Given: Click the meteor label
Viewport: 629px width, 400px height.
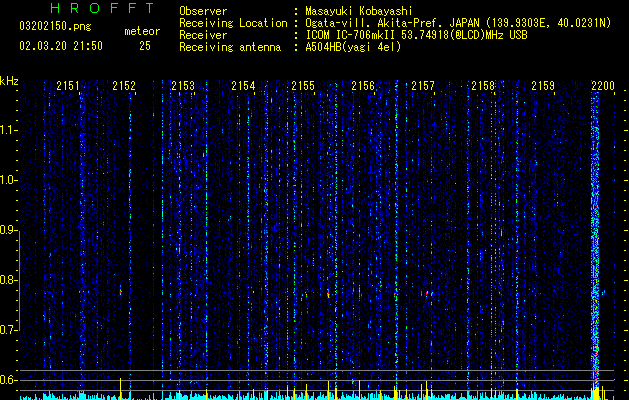Looking at the screenshot, I should 142,31.
